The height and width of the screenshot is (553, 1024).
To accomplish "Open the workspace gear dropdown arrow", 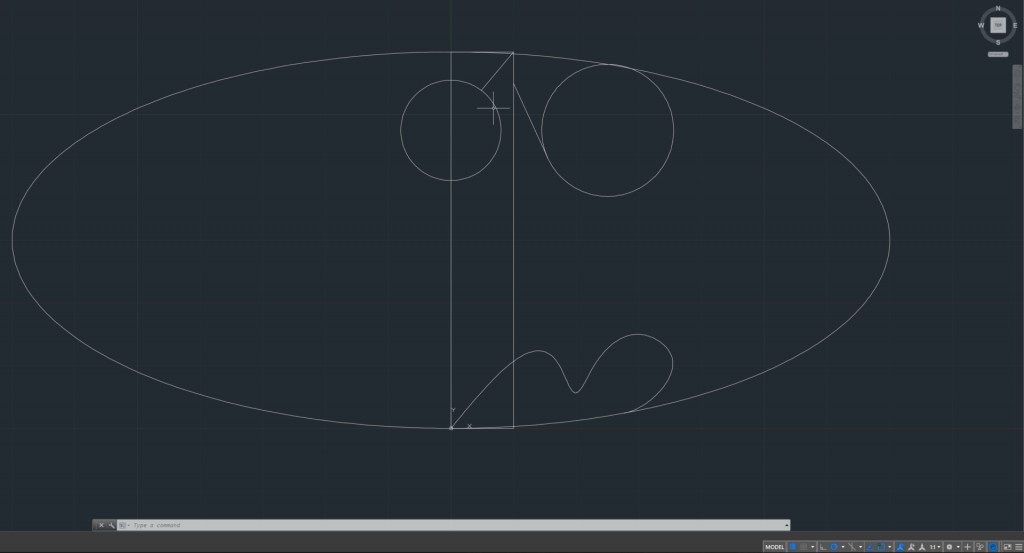I will pyautogui.click(x=958, y=546).
